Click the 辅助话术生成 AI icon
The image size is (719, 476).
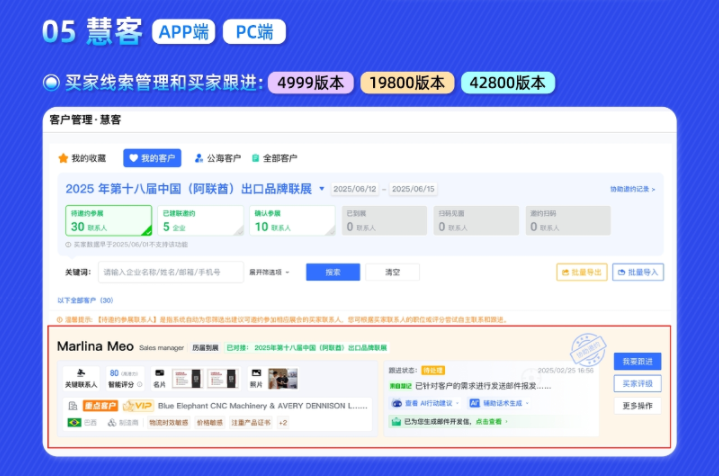click(475, 402)
